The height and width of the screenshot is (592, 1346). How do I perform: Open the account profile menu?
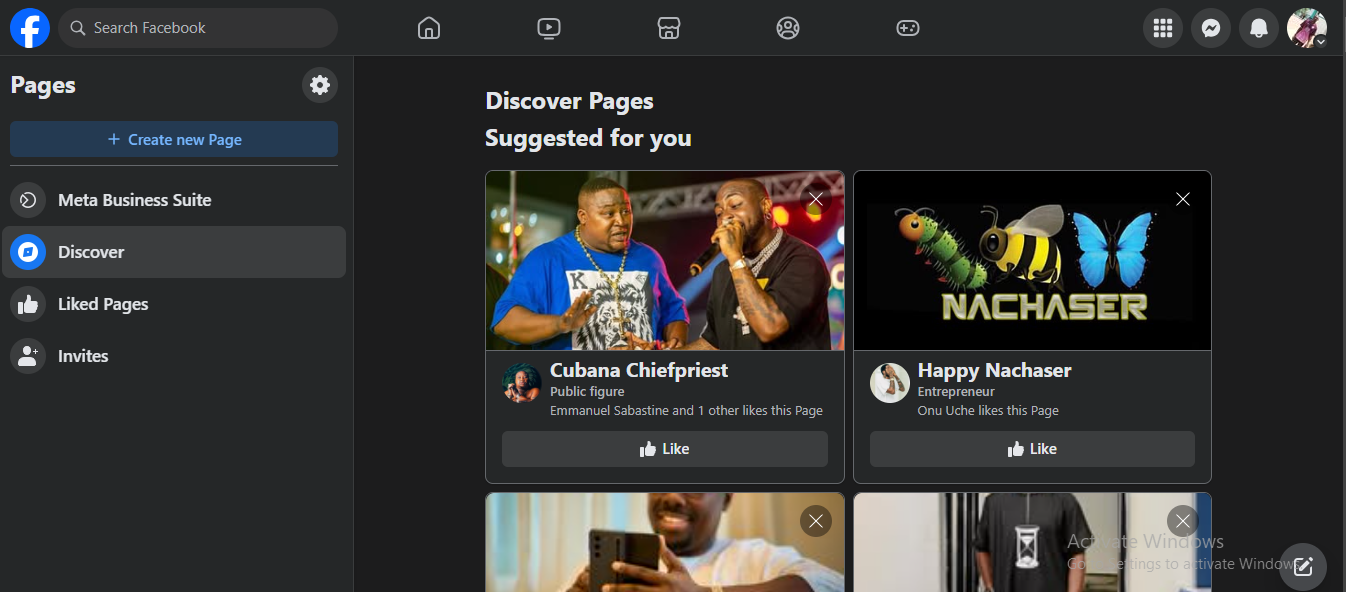[1307, 28]
